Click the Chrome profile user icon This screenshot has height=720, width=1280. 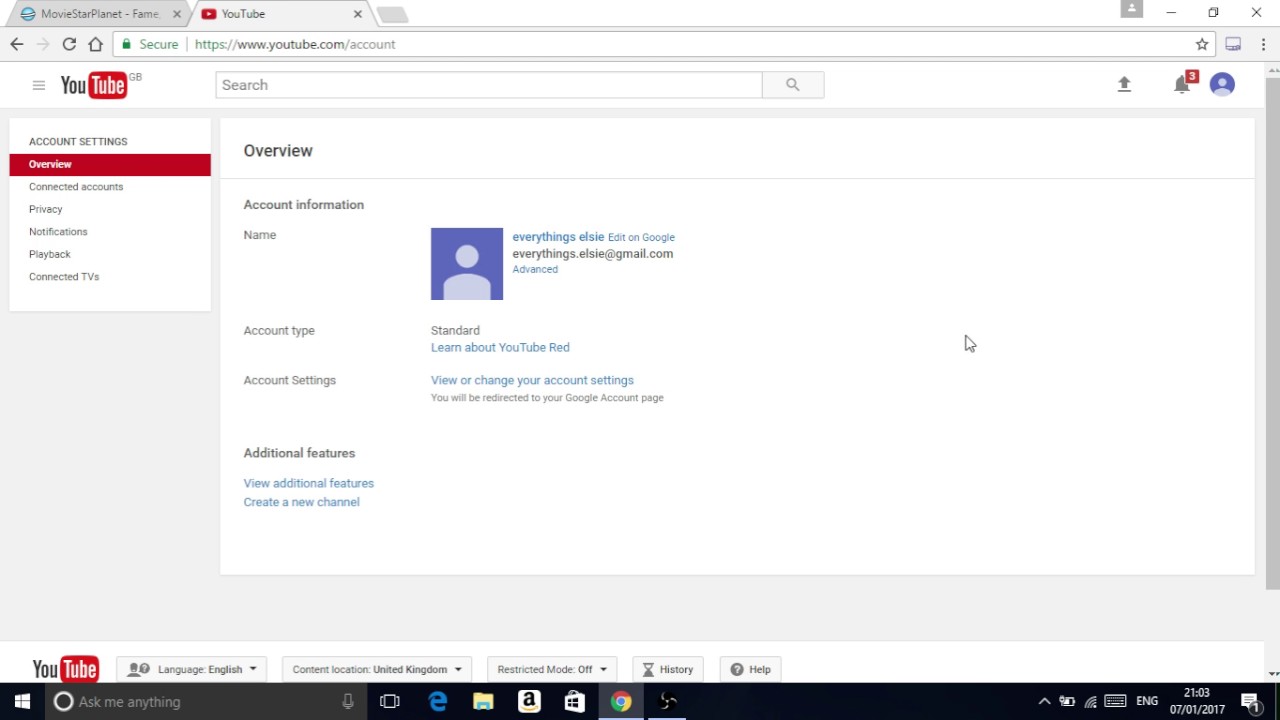click(x=1132, y=9)
